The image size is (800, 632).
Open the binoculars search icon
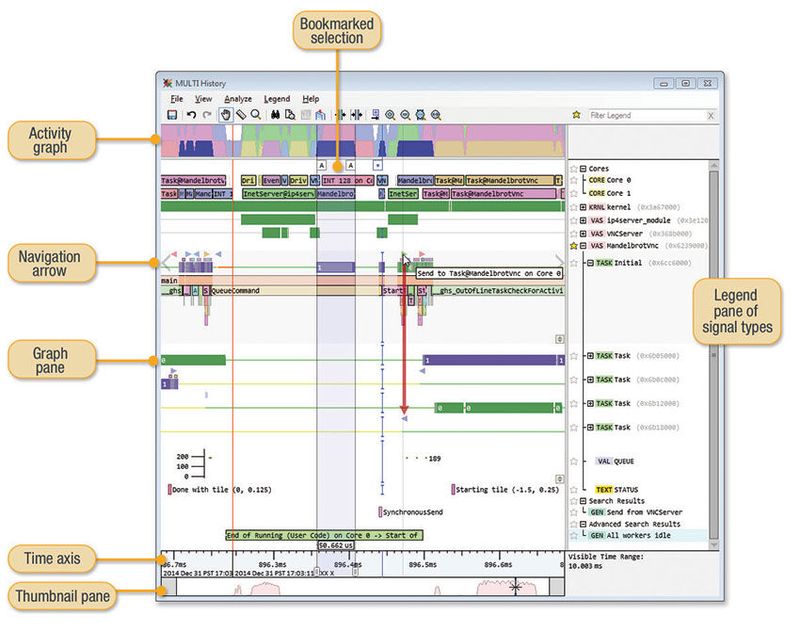(x=275, y=114)
